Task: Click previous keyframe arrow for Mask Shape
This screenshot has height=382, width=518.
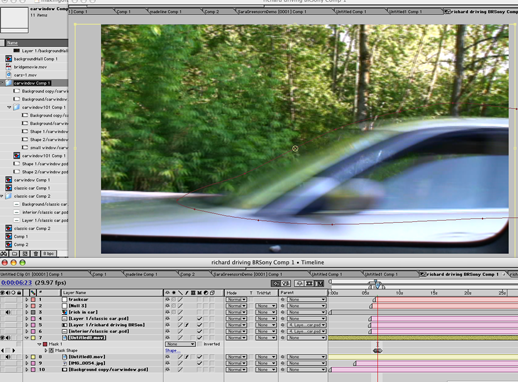Action: click(x=3, y=350)
